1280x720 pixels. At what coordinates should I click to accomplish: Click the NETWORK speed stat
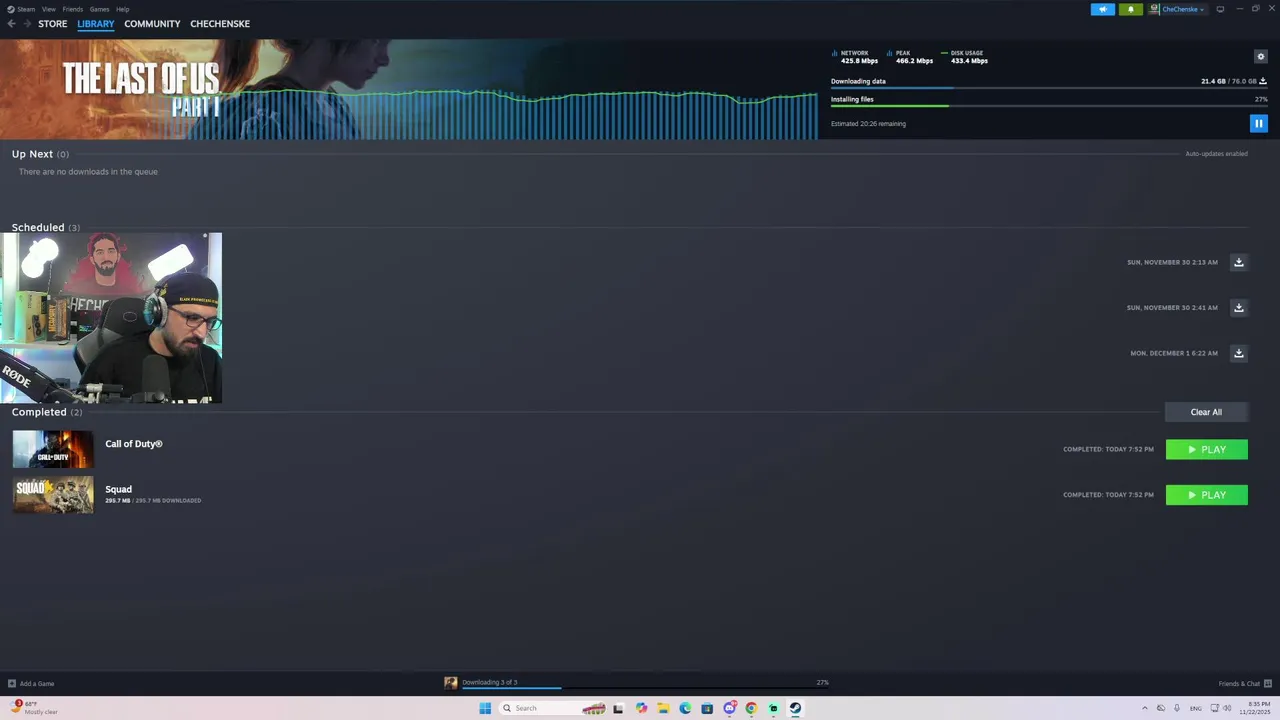click(x=856, y=57)
